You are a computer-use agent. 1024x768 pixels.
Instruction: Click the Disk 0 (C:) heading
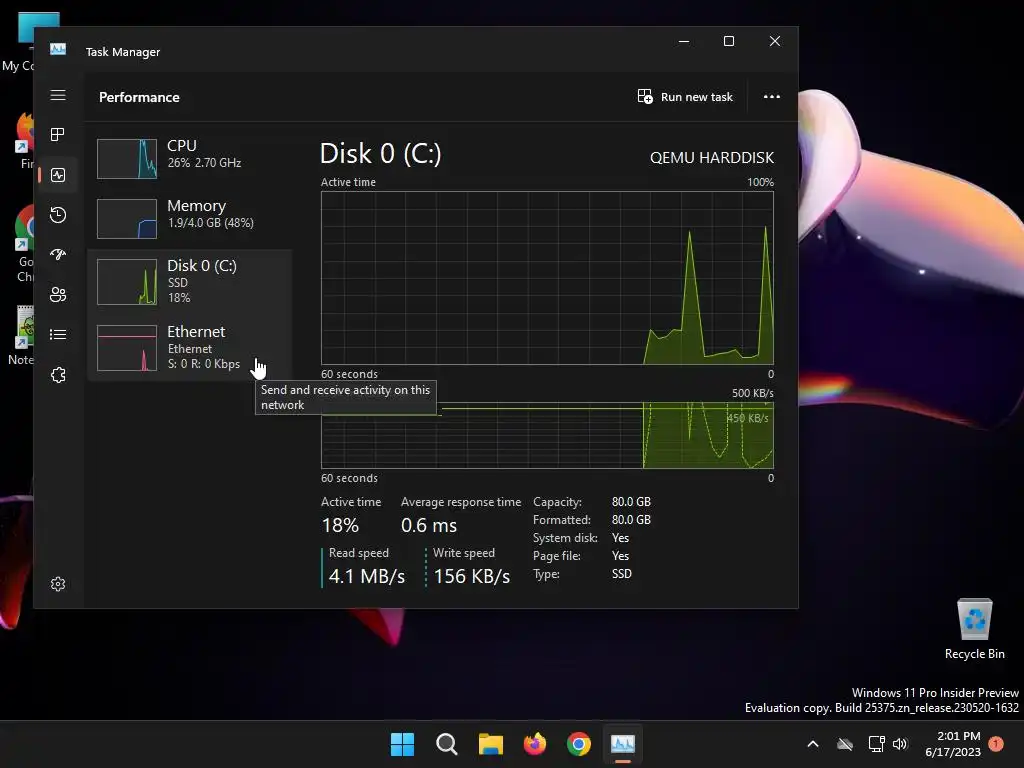click(x=381, y=154)
